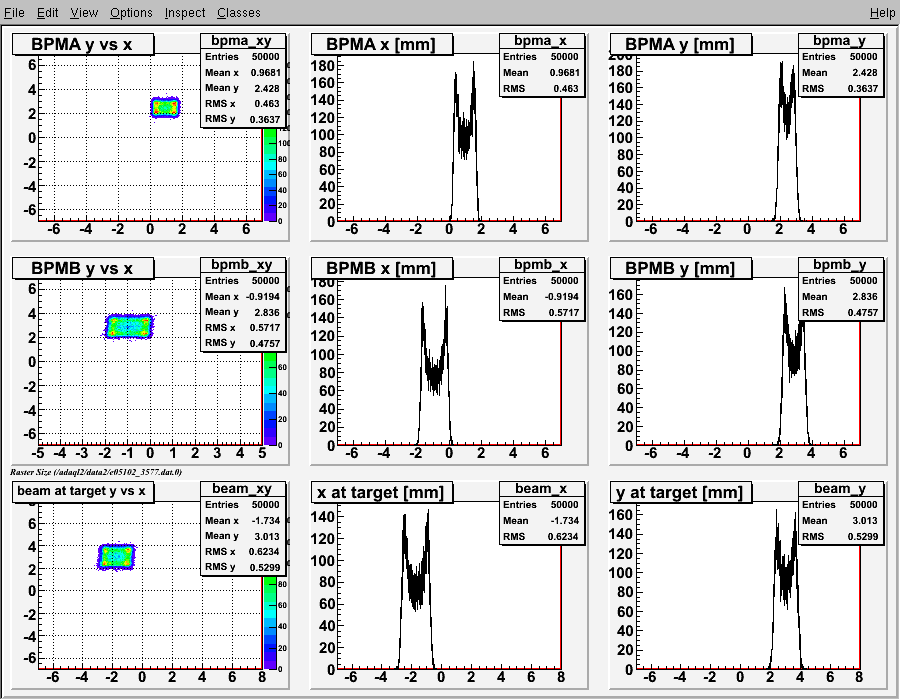Click the x-axis of BPMB y vs x plot

click(150, 449)
